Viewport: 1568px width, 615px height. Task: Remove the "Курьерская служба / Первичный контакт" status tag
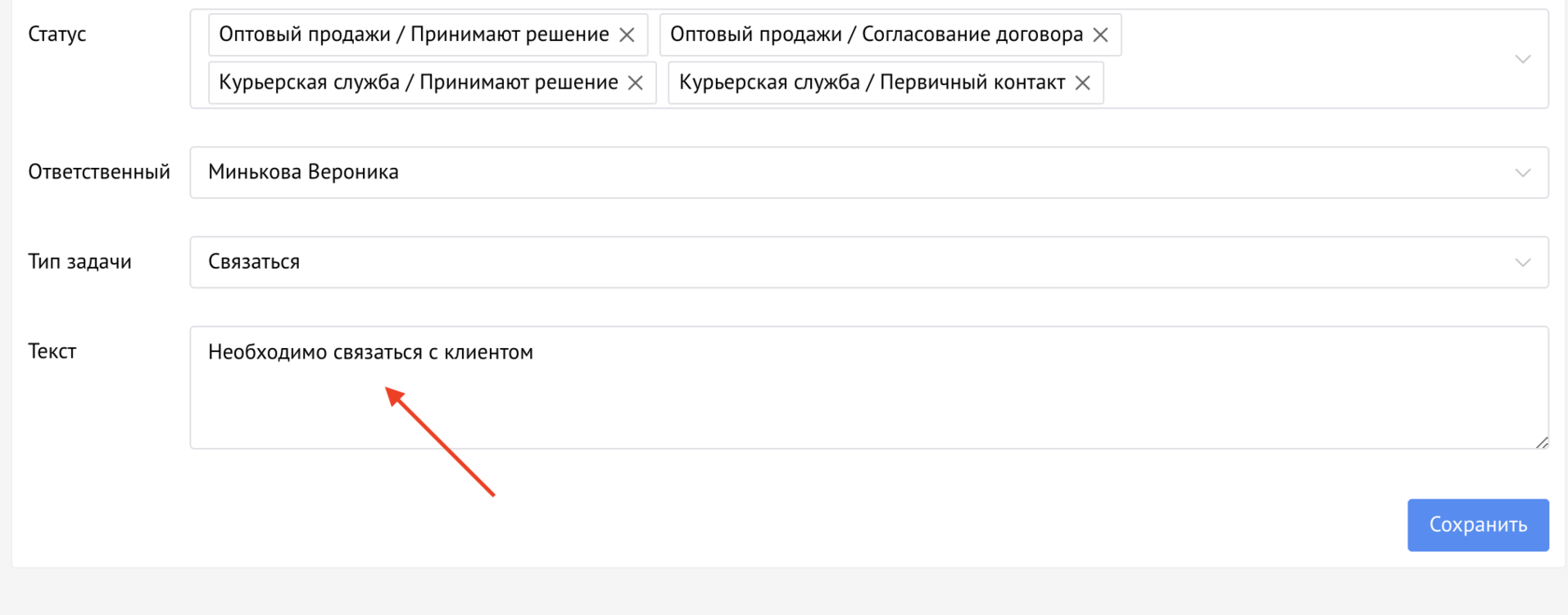tap(1083, 82)
